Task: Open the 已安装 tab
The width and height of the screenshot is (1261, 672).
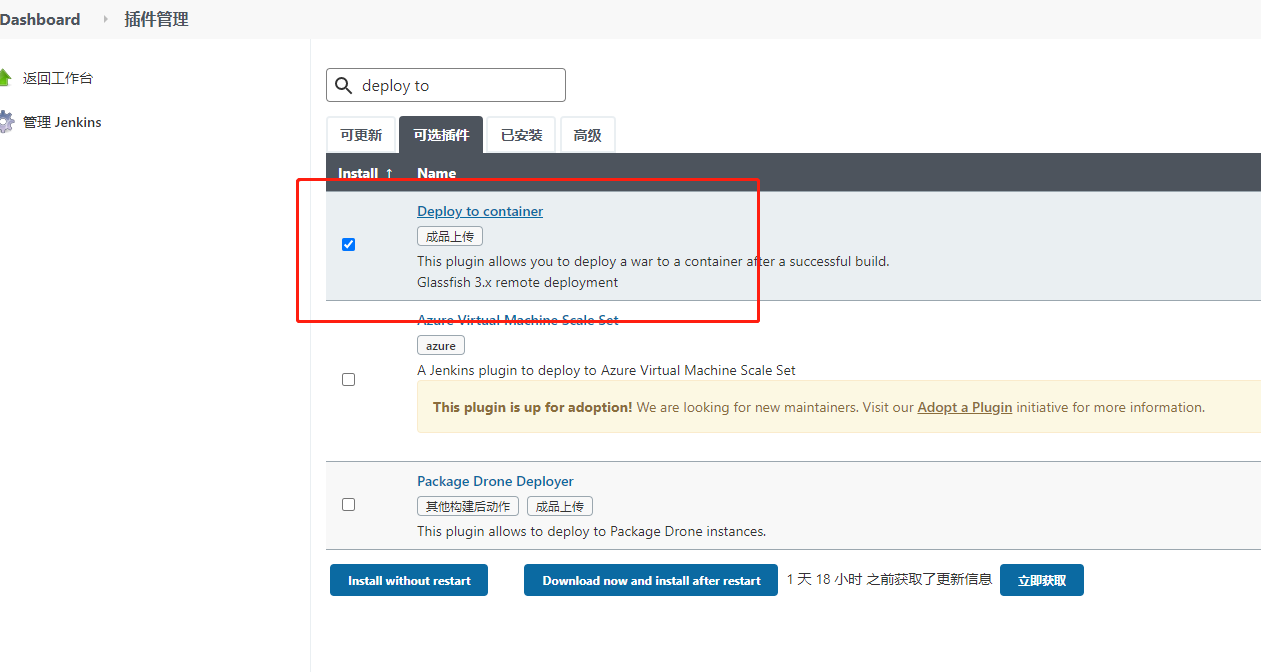Action: (521, 135)
